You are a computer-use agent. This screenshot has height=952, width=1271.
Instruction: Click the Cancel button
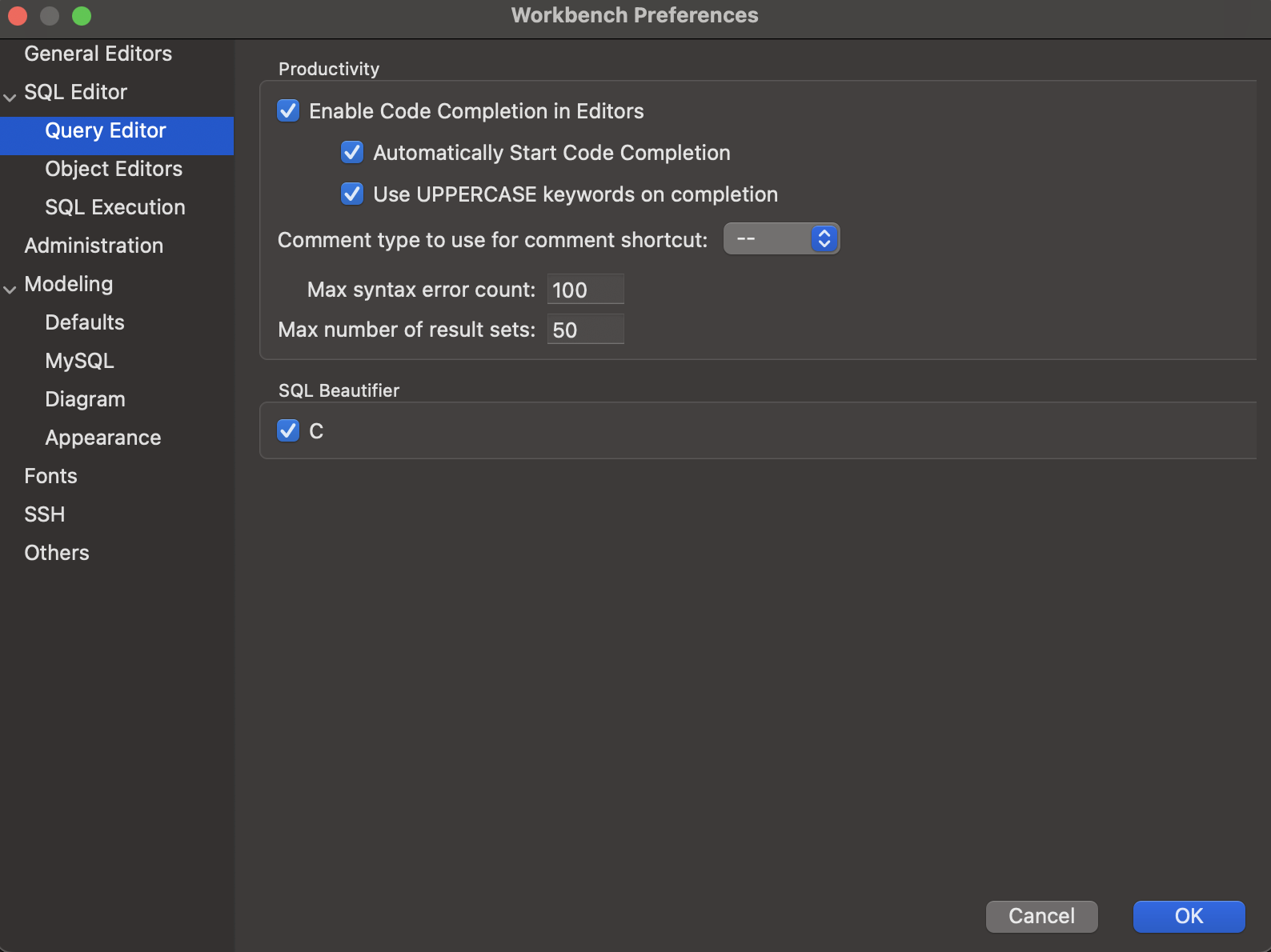point(1042,916)
